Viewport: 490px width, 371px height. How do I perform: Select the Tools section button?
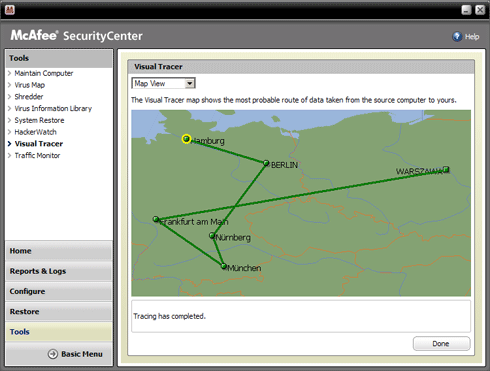(x=59, y=332)
